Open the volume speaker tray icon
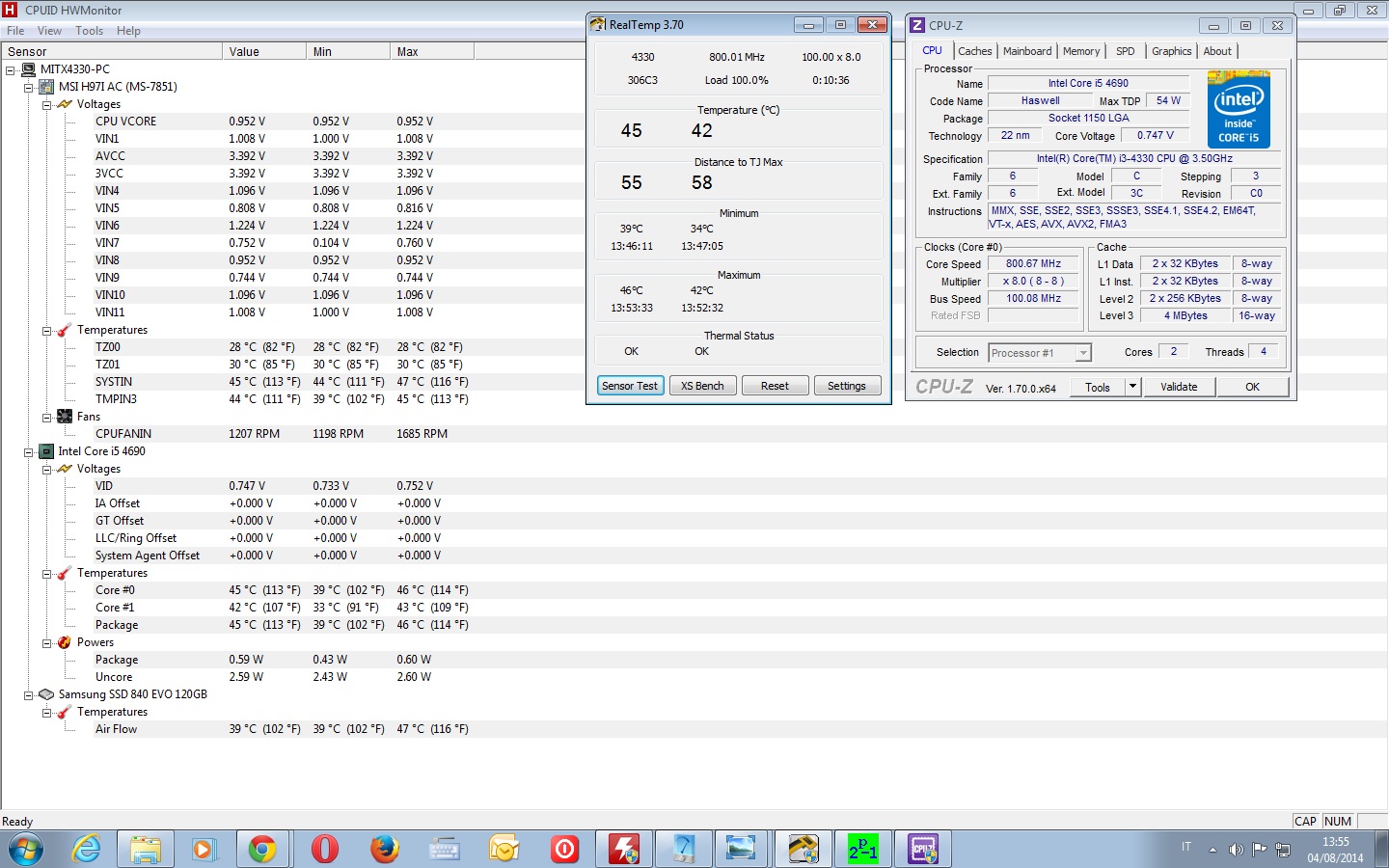The image size is (1389, 868). [x=1236, y=850]
